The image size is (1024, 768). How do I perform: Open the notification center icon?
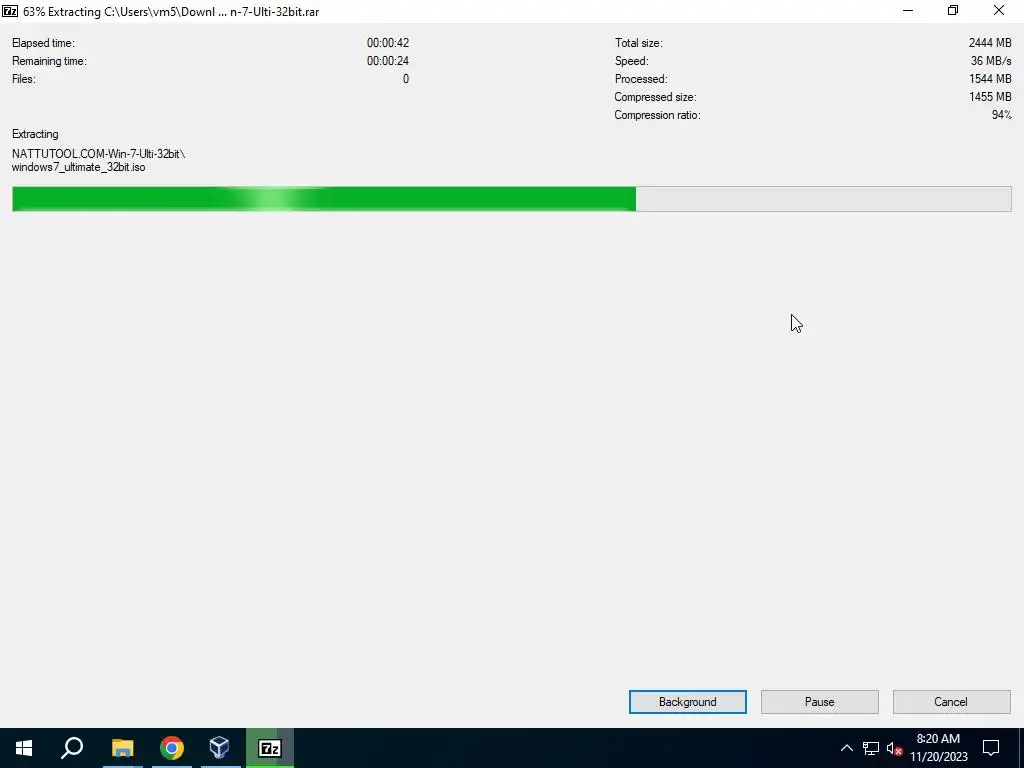991,748
